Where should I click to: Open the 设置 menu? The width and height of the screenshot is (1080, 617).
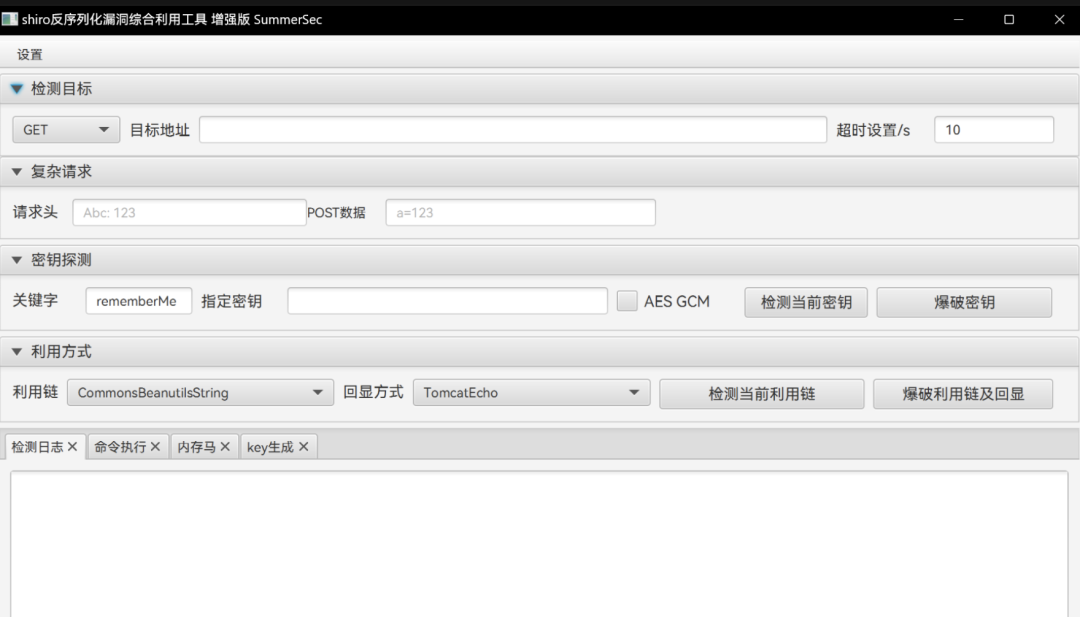(30, 54)
